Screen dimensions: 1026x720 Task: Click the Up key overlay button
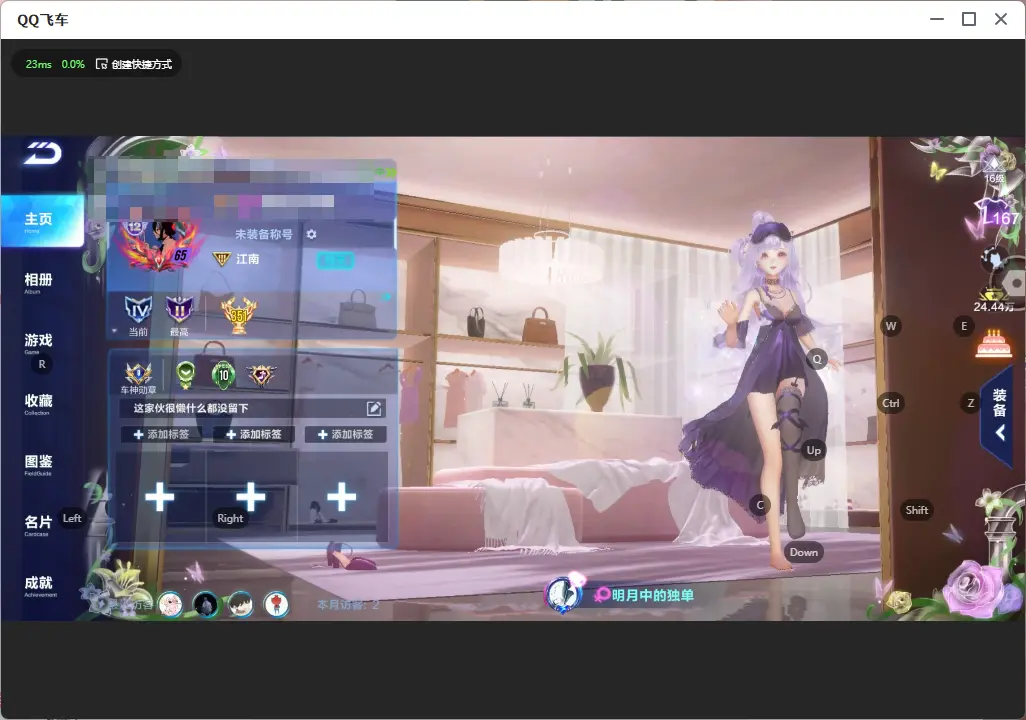coord(813,450)
